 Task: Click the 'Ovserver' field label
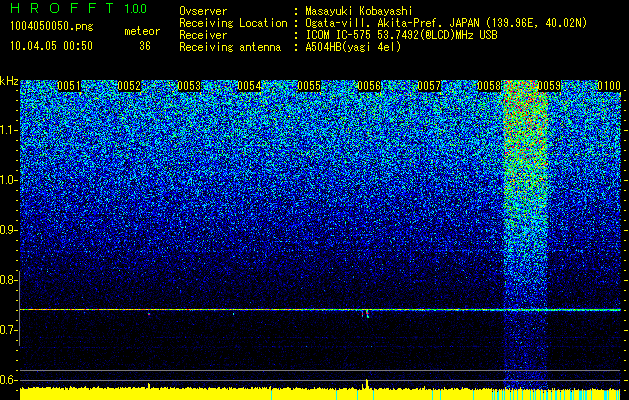[203, 11]
